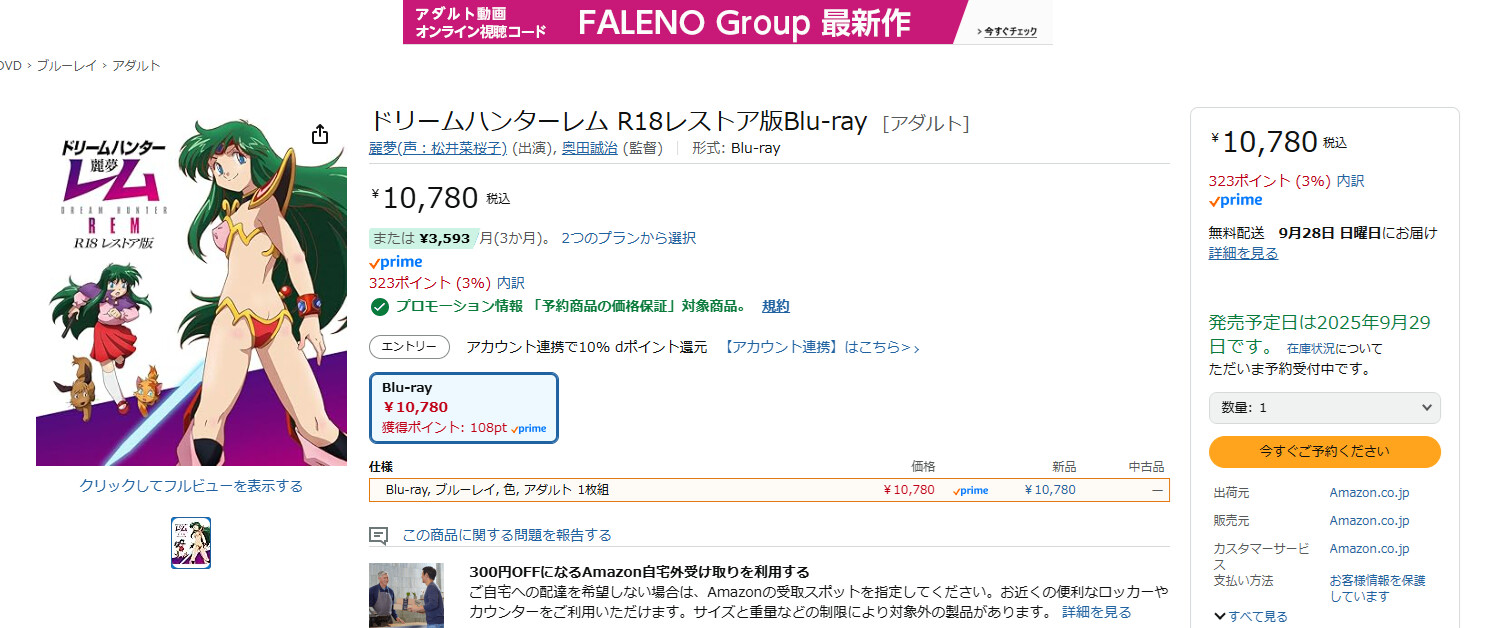This screenshot has width=1489, height=628.
Task: Open director link 奥田誠治
Action: pyautogui.click(x=589, y=148)
